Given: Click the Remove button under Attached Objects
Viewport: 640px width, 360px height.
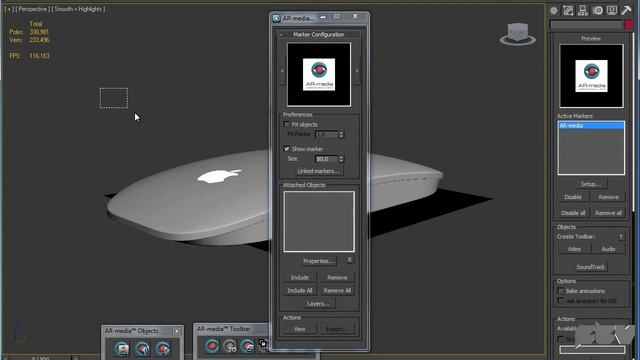Looking at the screenshot, I should [x=337, y=278].
